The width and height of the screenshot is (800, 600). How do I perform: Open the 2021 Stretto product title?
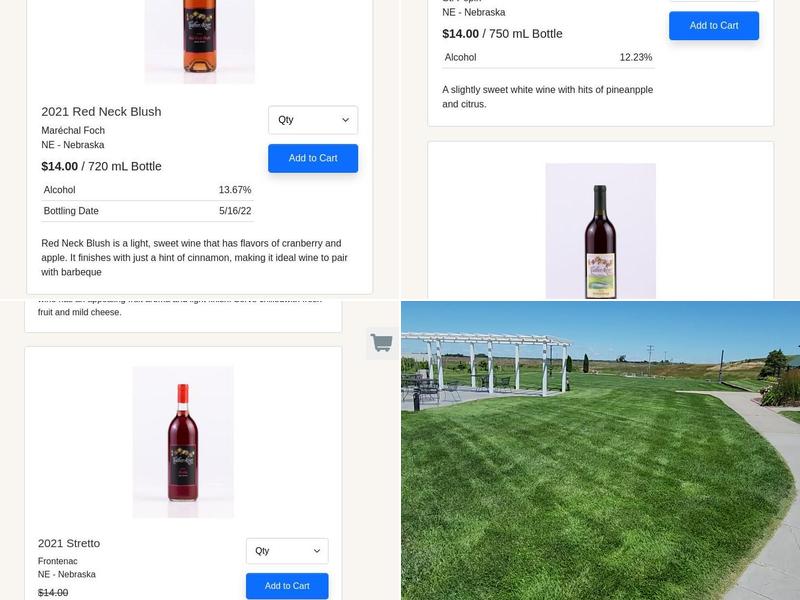[x=69, y=543]
